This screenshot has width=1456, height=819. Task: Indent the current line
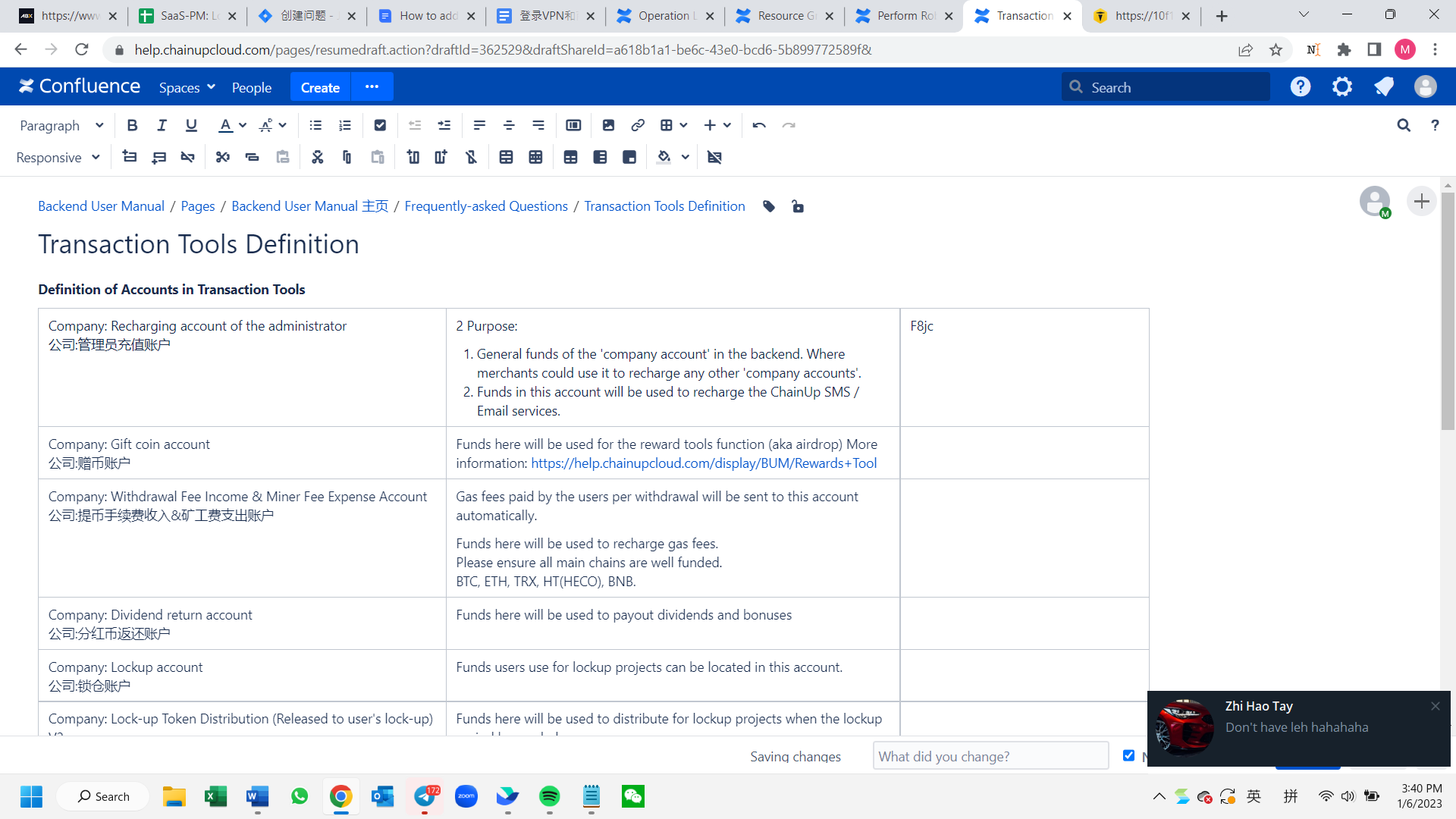click(x=444, y=125)
